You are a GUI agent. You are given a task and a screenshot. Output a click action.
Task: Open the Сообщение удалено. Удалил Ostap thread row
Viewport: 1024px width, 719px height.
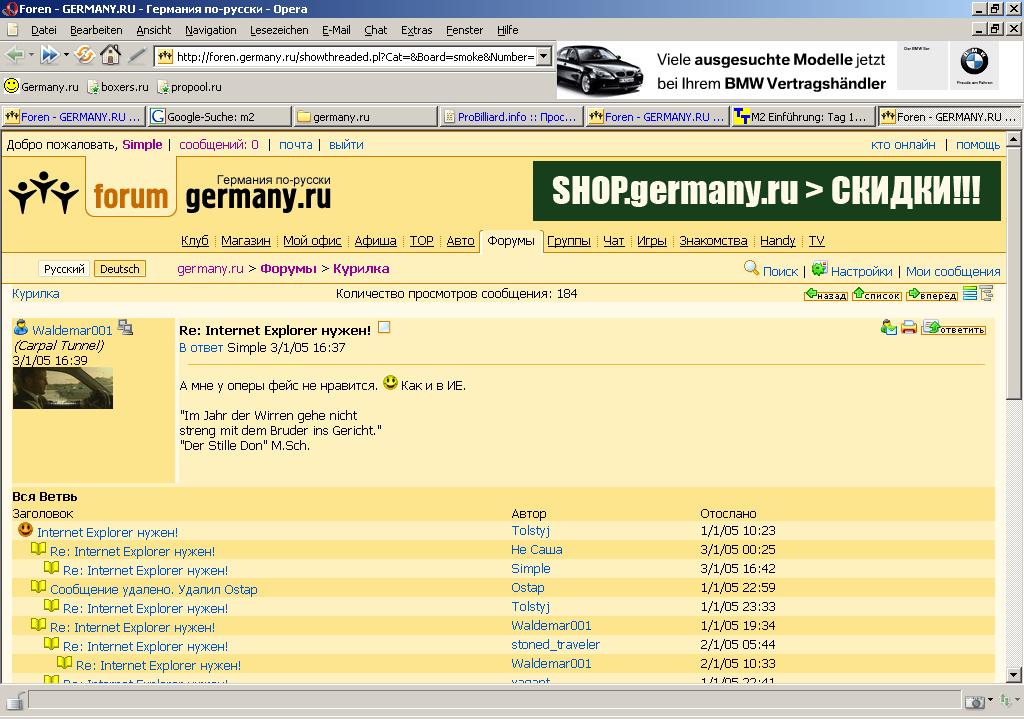click(153, 590)
